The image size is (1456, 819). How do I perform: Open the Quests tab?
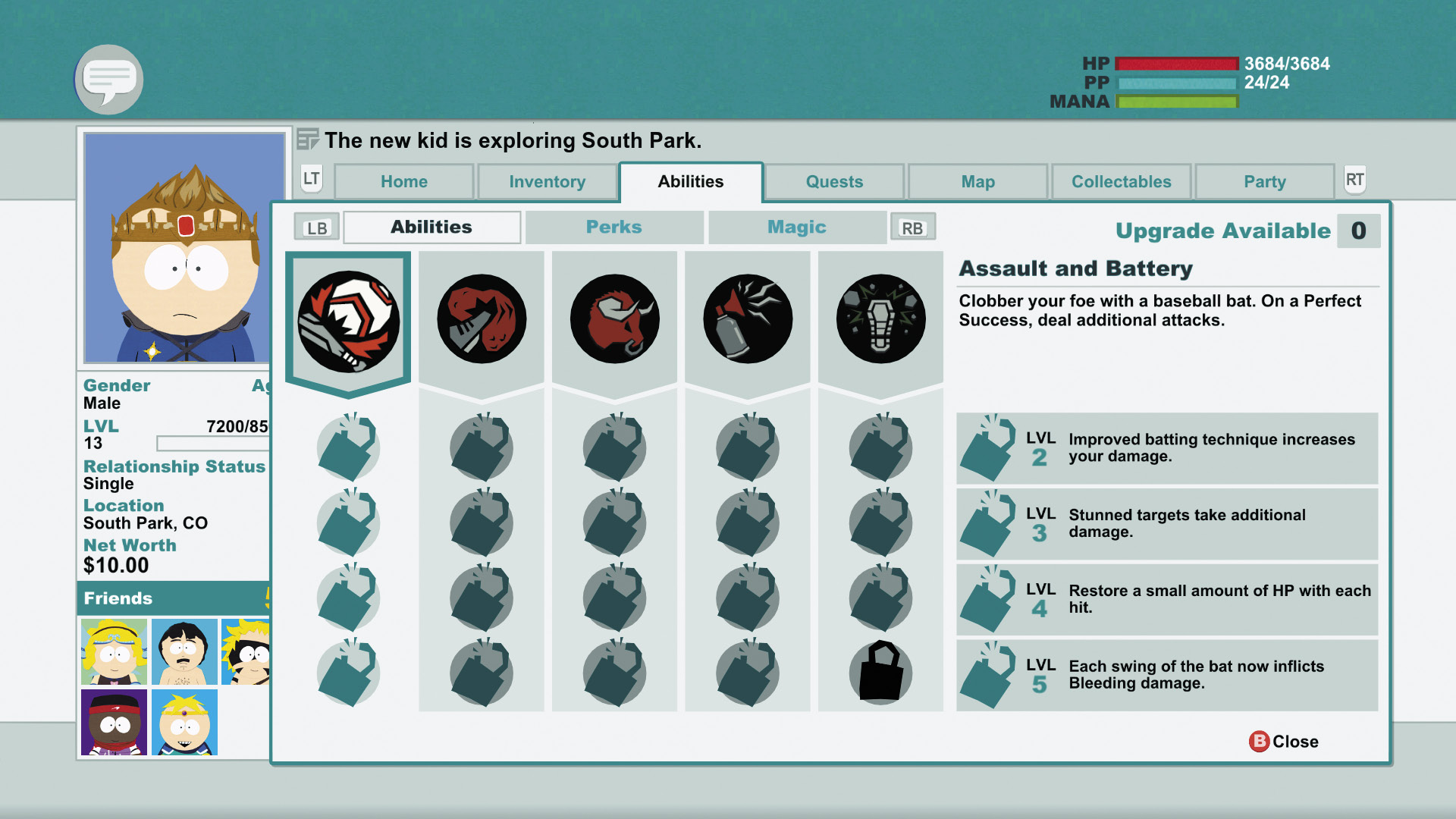(x=834, y=182)
